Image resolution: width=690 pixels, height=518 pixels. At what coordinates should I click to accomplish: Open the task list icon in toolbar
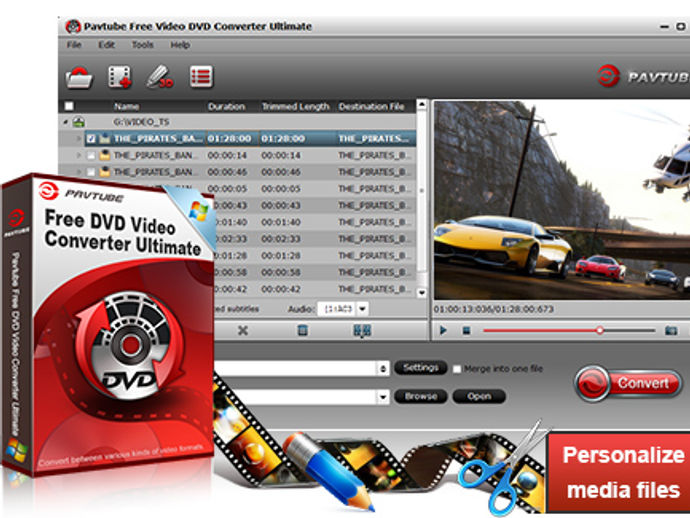click(x=201, y=77)
